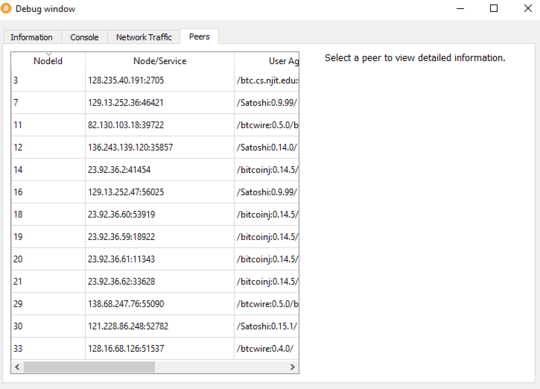Screen dimensions: 540x389
Task: Click user agent /btc.cs.njit.edu cell
Action: 267,81
